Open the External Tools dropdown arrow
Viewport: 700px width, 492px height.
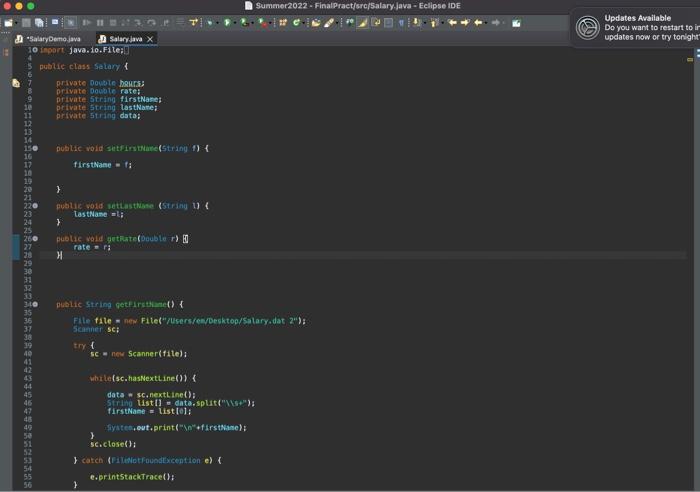[271, 23]
